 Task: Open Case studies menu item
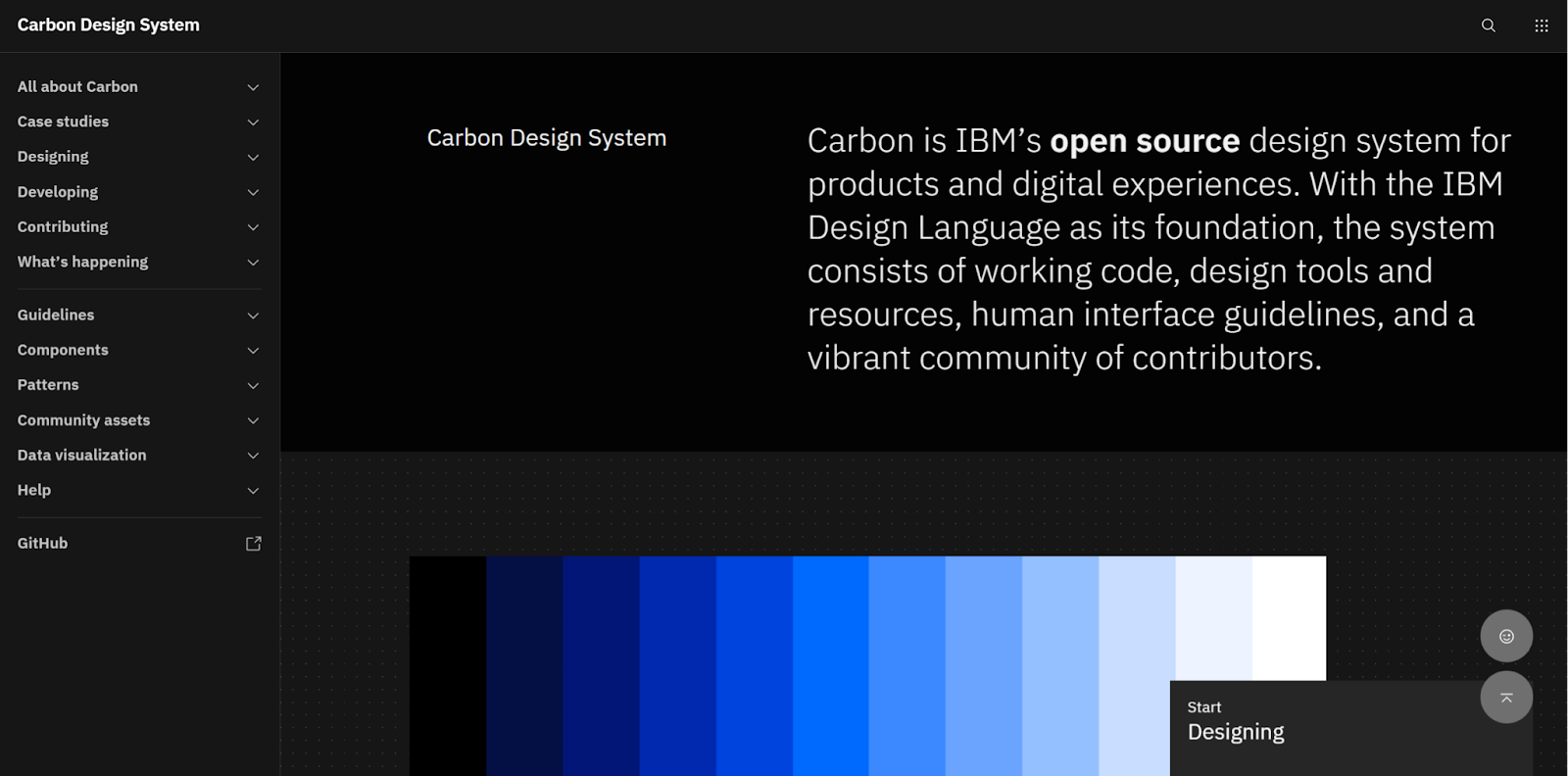pyautogui.click(x=139, y=122)
